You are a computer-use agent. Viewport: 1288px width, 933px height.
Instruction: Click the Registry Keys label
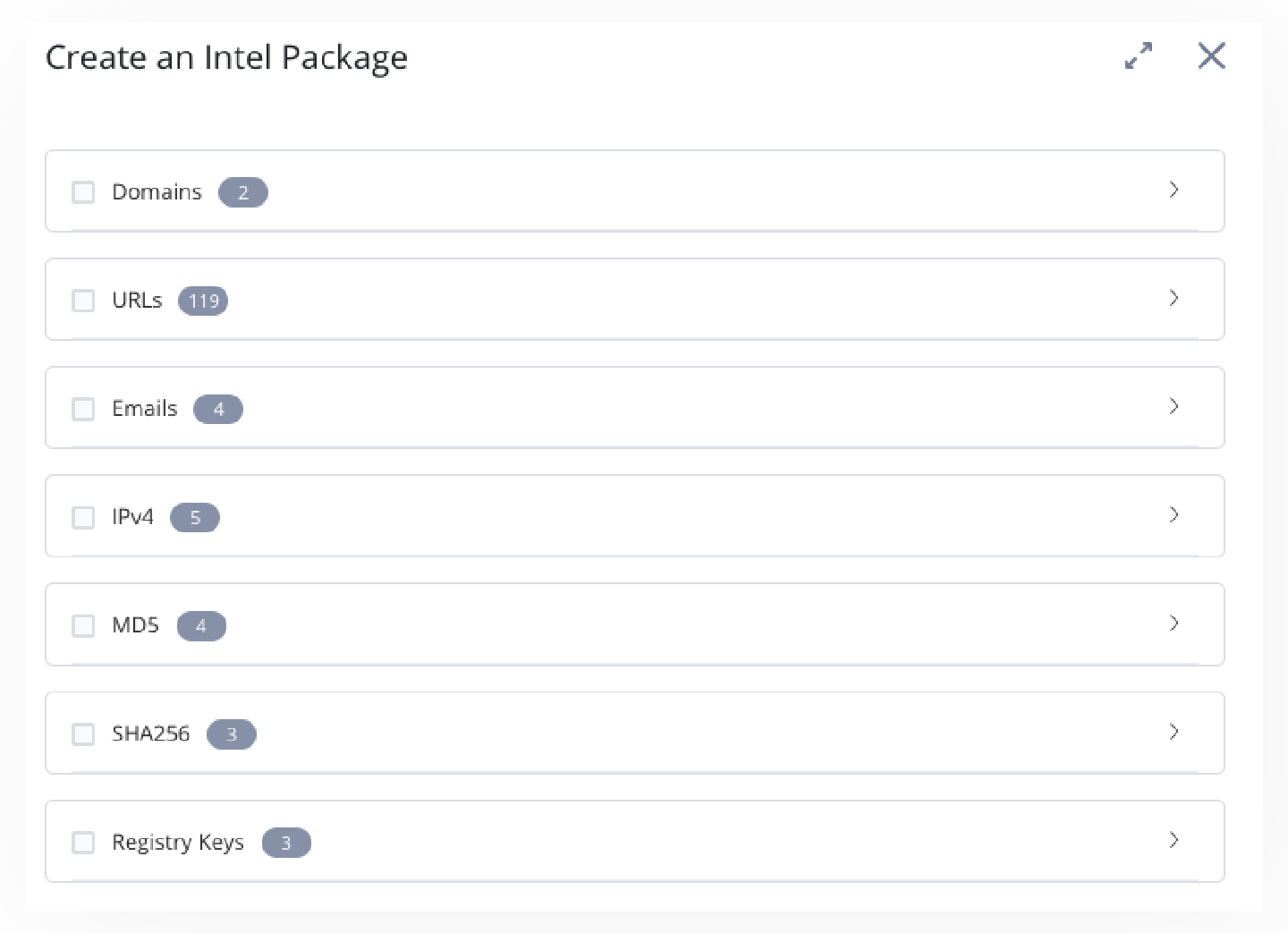(177, 842)
